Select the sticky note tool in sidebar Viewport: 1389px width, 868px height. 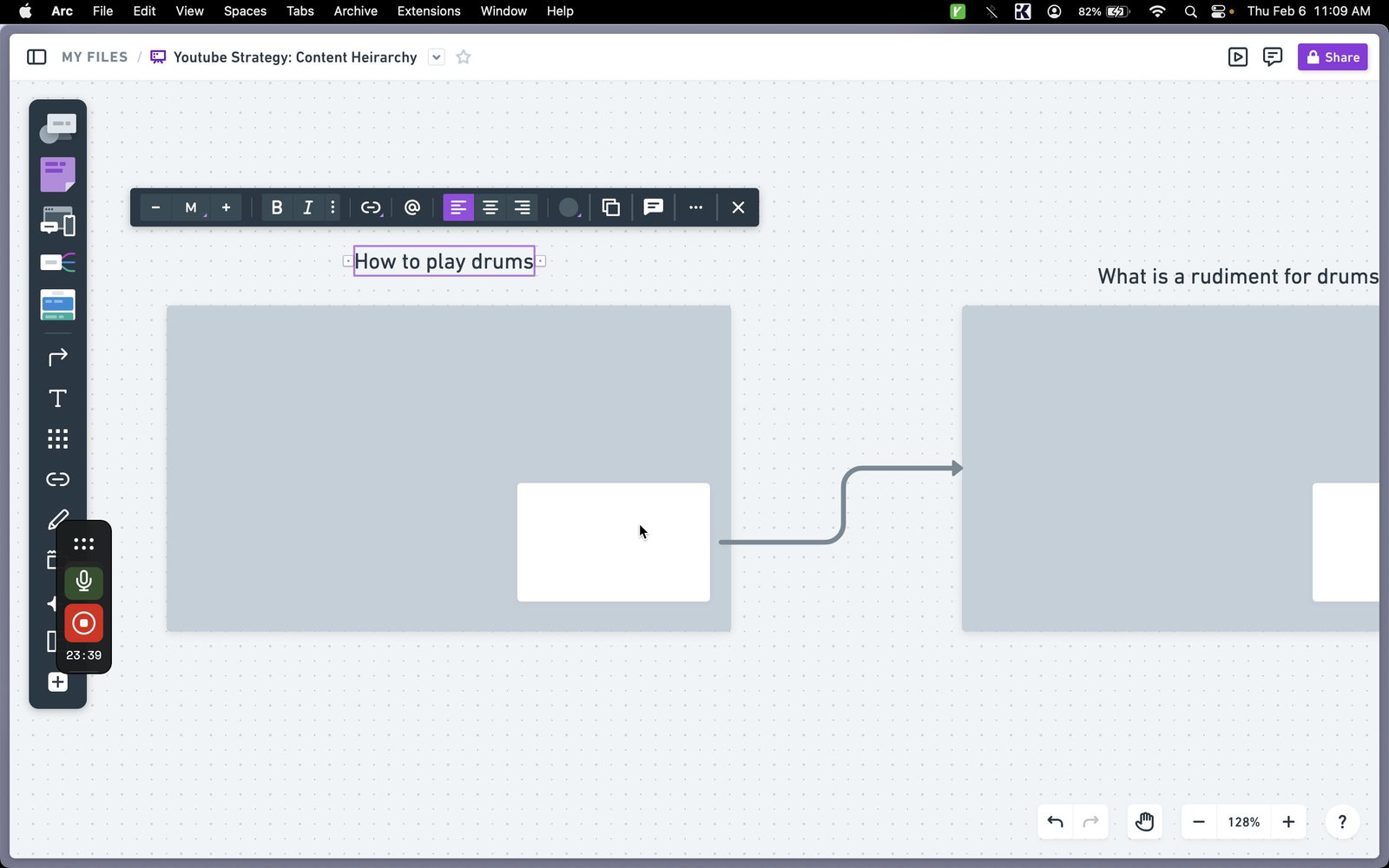click(x=57, y=174)
